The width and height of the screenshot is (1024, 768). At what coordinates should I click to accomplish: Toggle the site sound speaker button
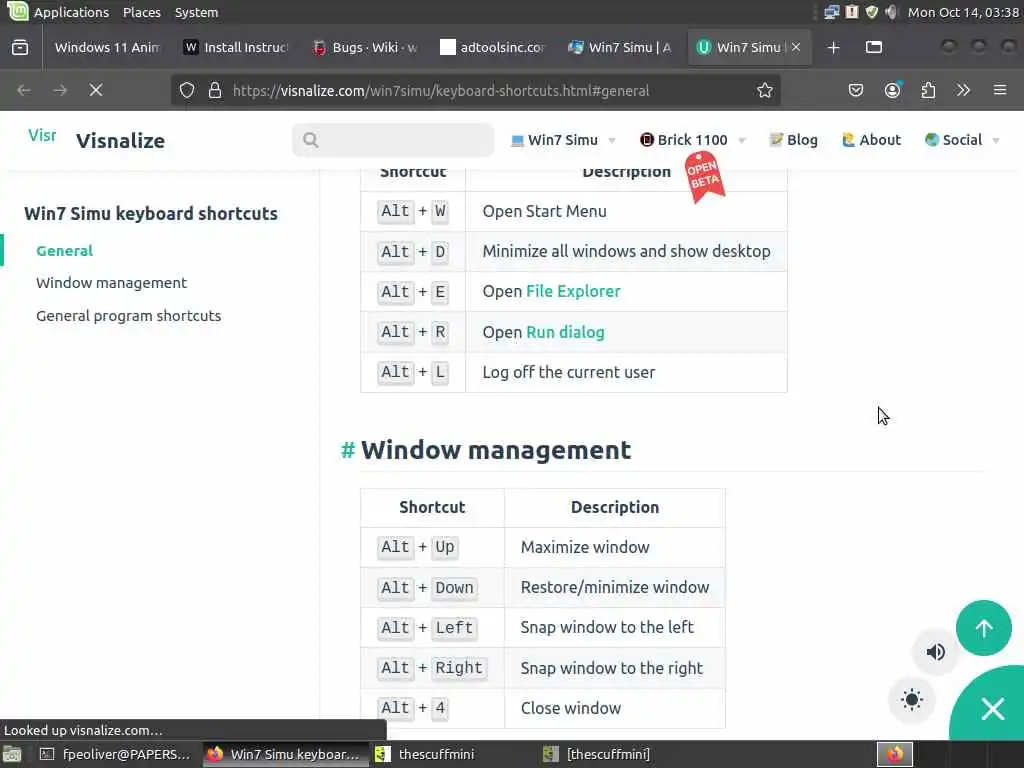click(936, 652)
